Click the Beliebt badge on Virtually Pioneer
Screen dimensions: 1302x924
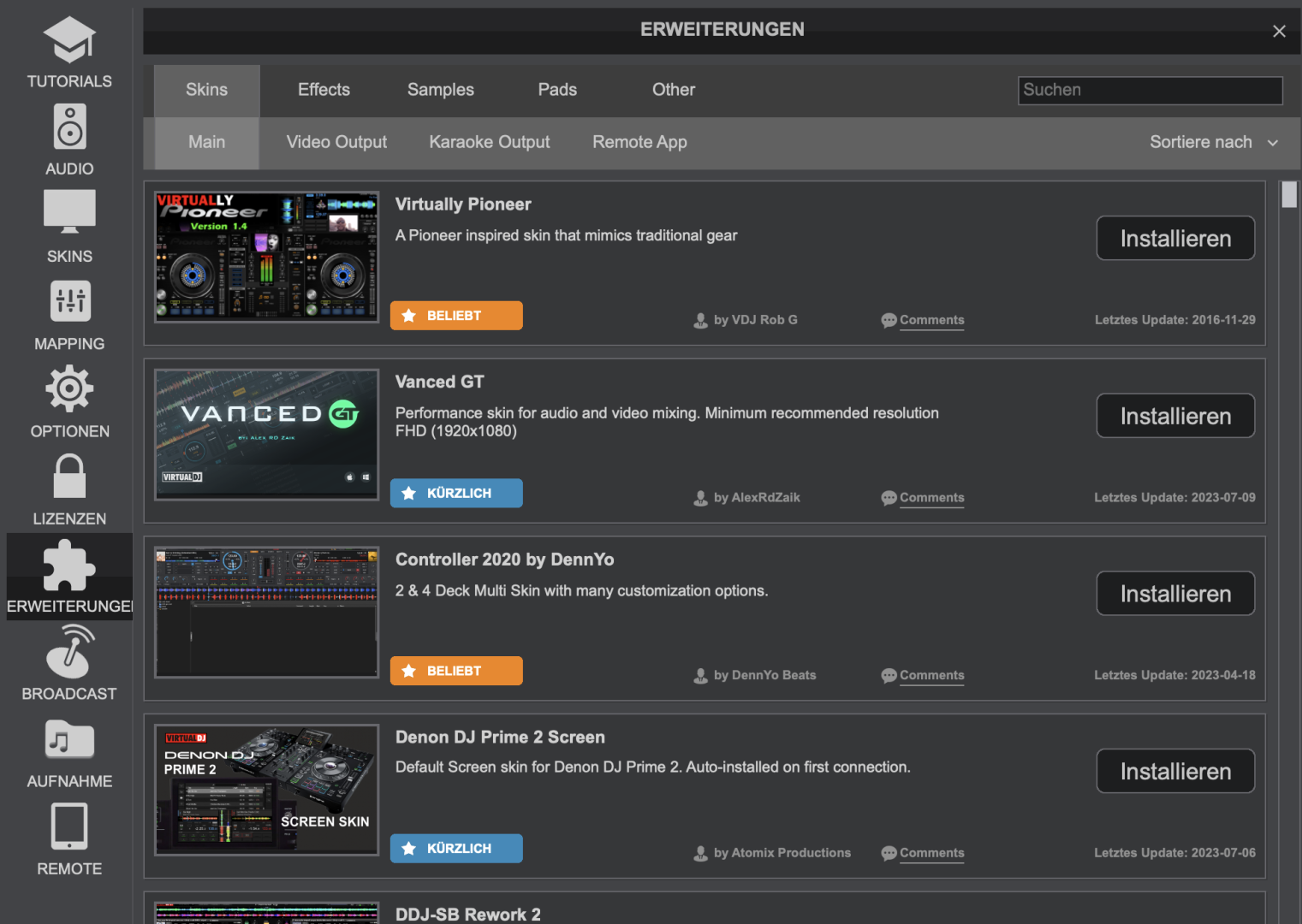point(456,316)
